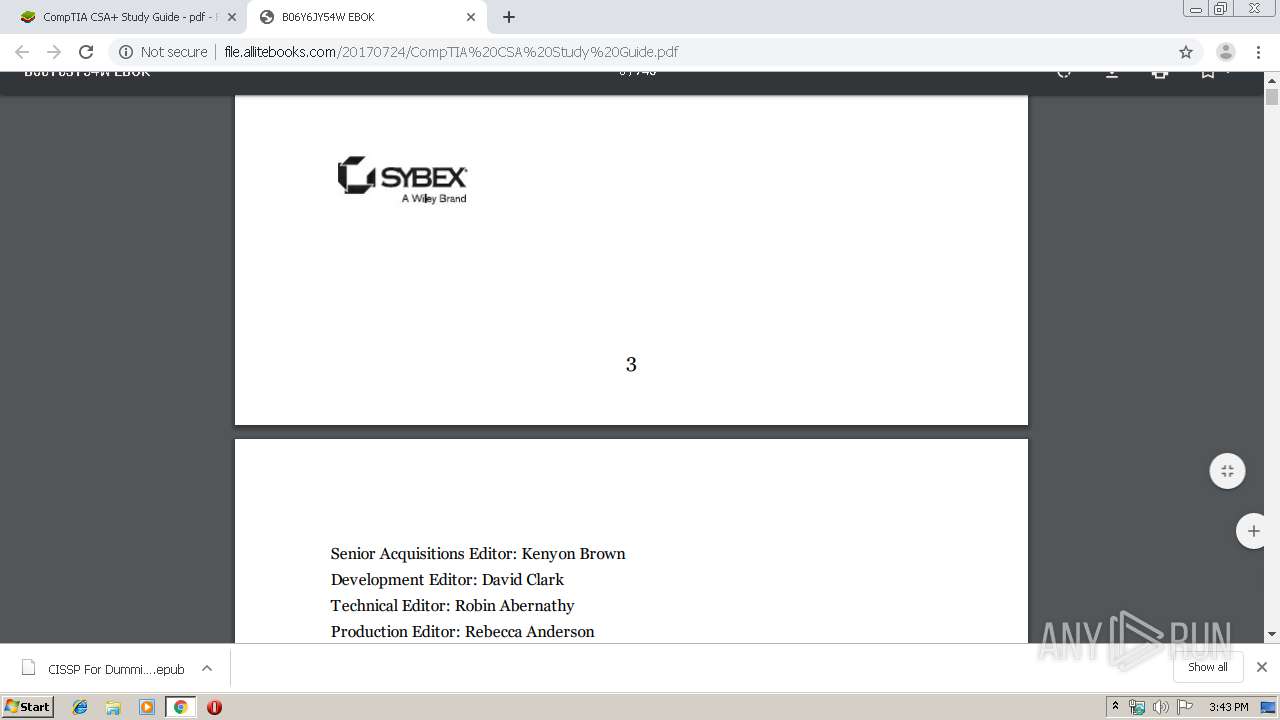The image size is (1280, 720).
Task: Click Show desktop icon in tray
Action: click(1268, 707)
